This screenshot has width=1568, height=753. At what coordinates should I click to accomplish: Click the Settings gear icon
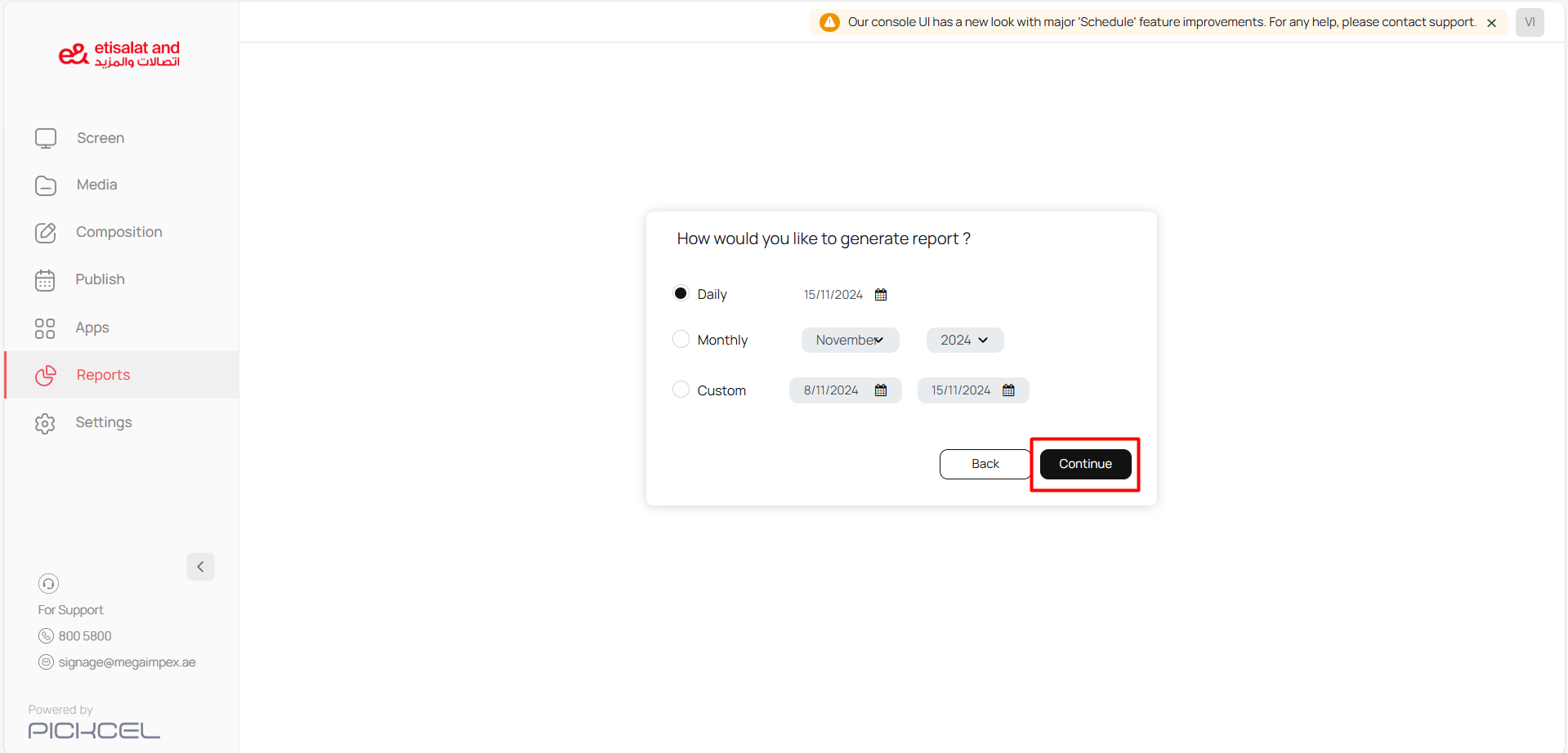click(45, 423)
